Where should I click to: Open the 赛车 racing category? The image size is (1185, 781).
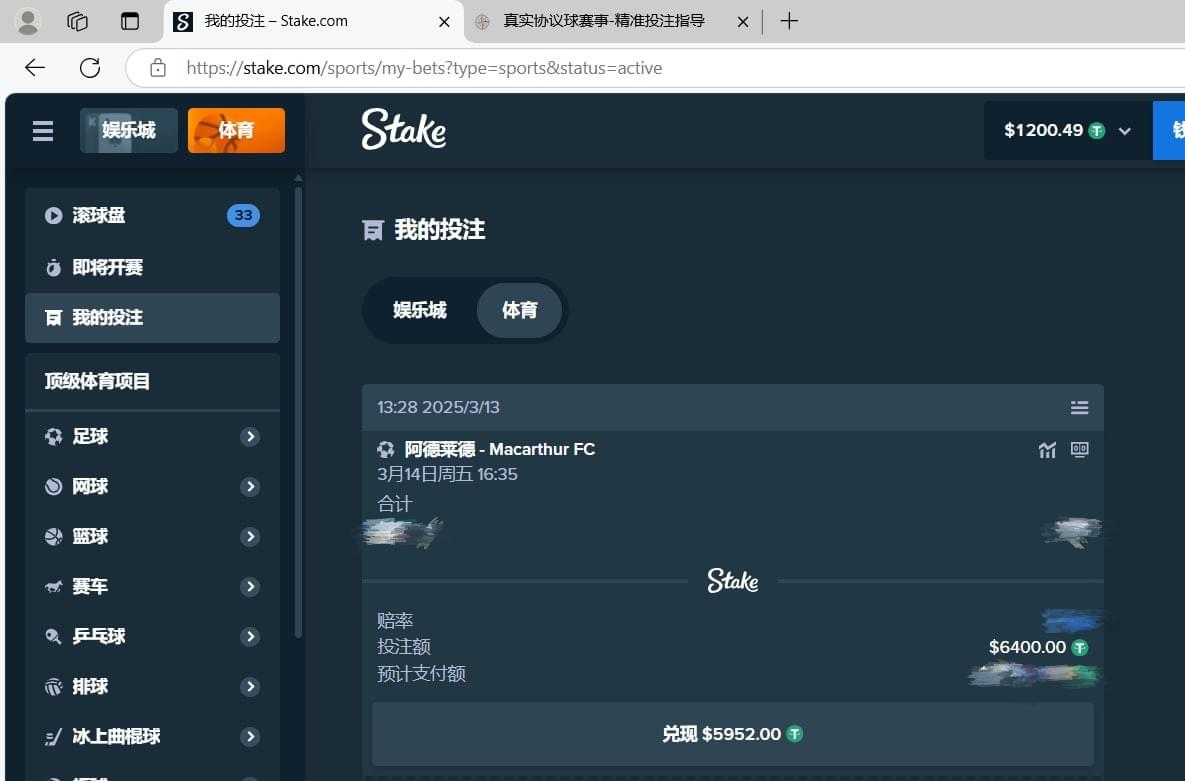click(x=153, y=586)
